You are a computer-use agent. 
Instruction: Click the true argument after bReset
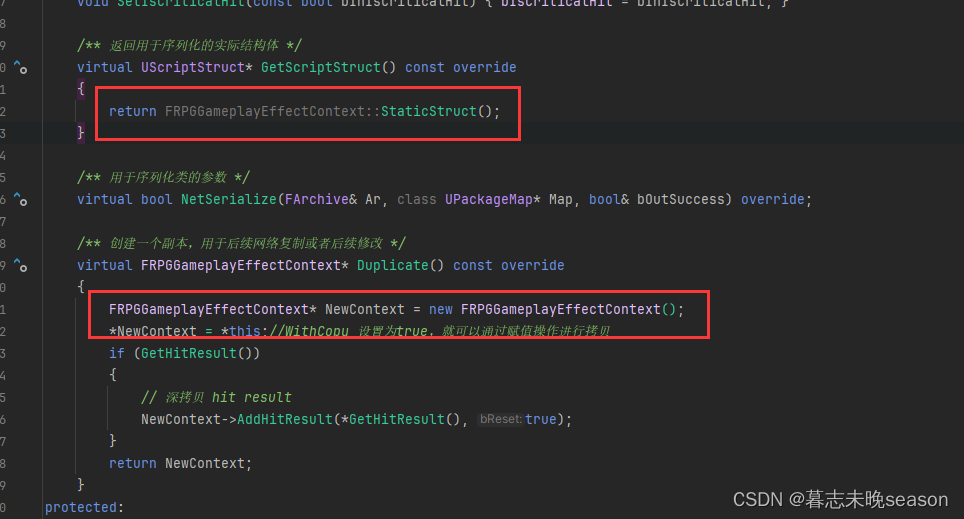540,419
